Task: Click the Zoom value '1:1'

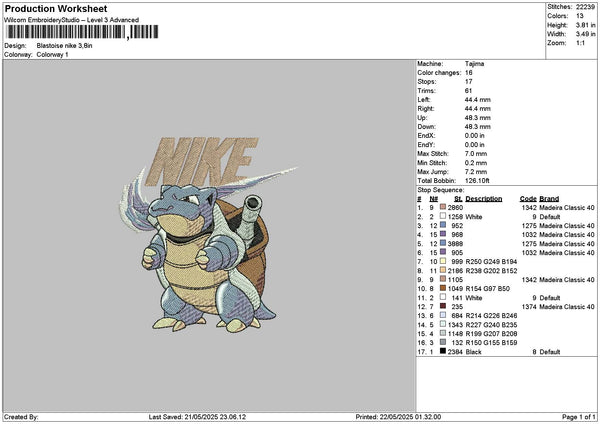Action: (x=580, y=43)
